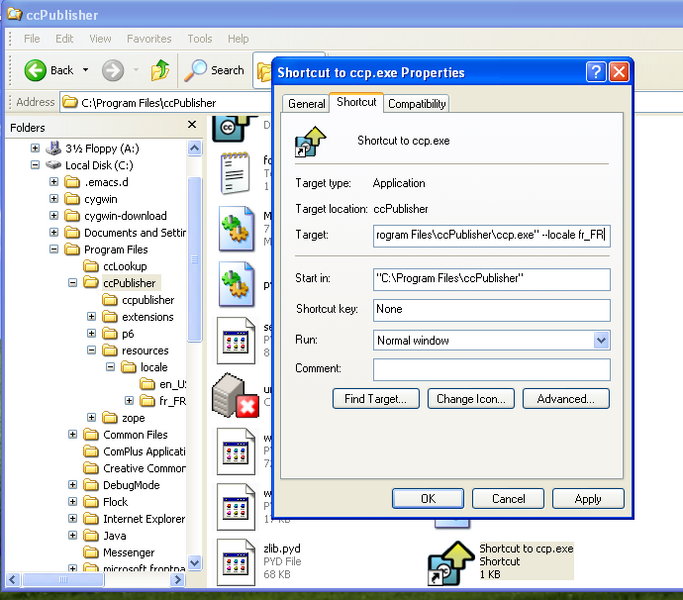This screenshot has height=600, width=683.
Task: Switch to the General tab
Action: pos(306,104)
